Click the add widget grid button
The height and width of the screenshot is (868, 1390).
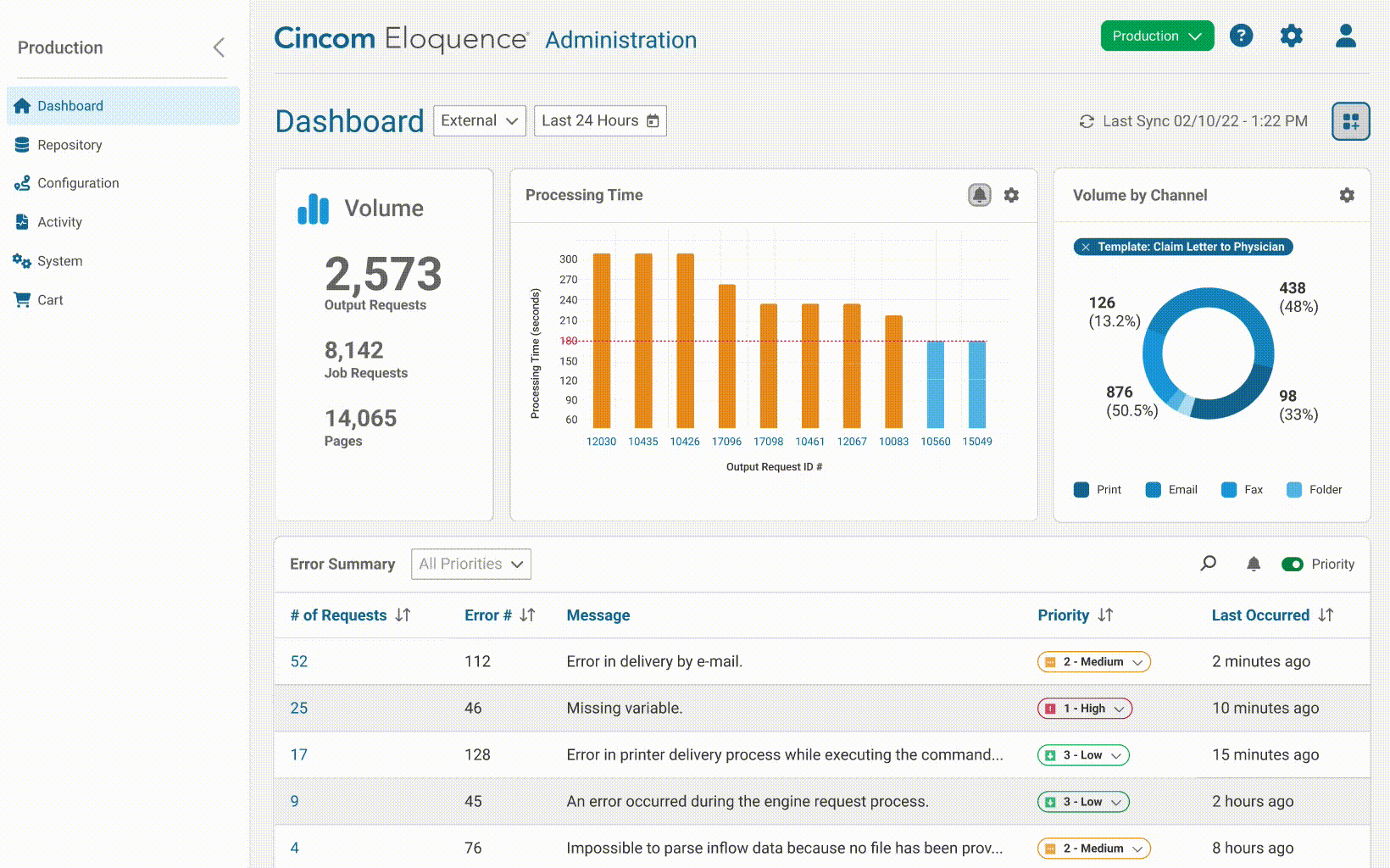click(1351, 121)
